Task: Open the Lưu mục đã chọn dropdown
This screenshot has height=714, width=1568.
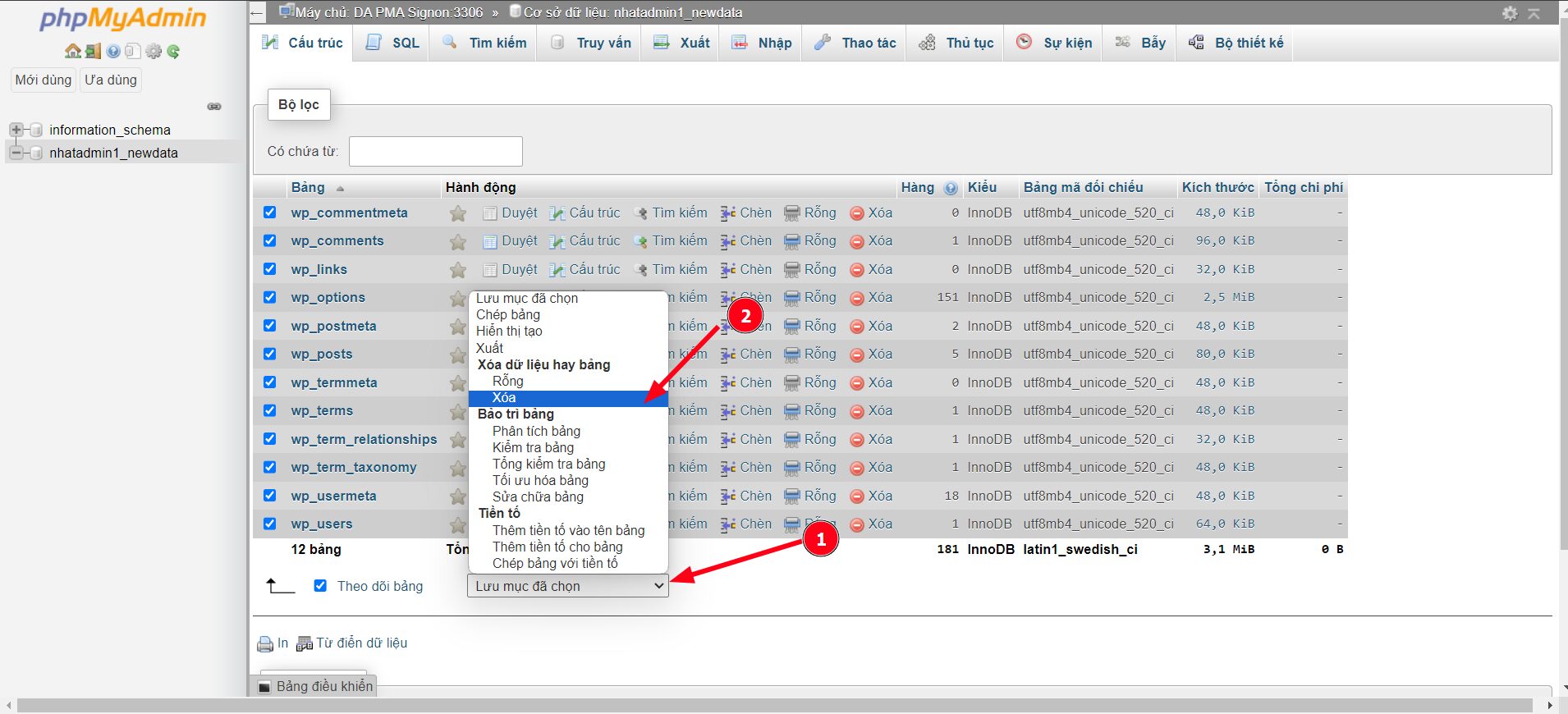Action: pos(568,586)
